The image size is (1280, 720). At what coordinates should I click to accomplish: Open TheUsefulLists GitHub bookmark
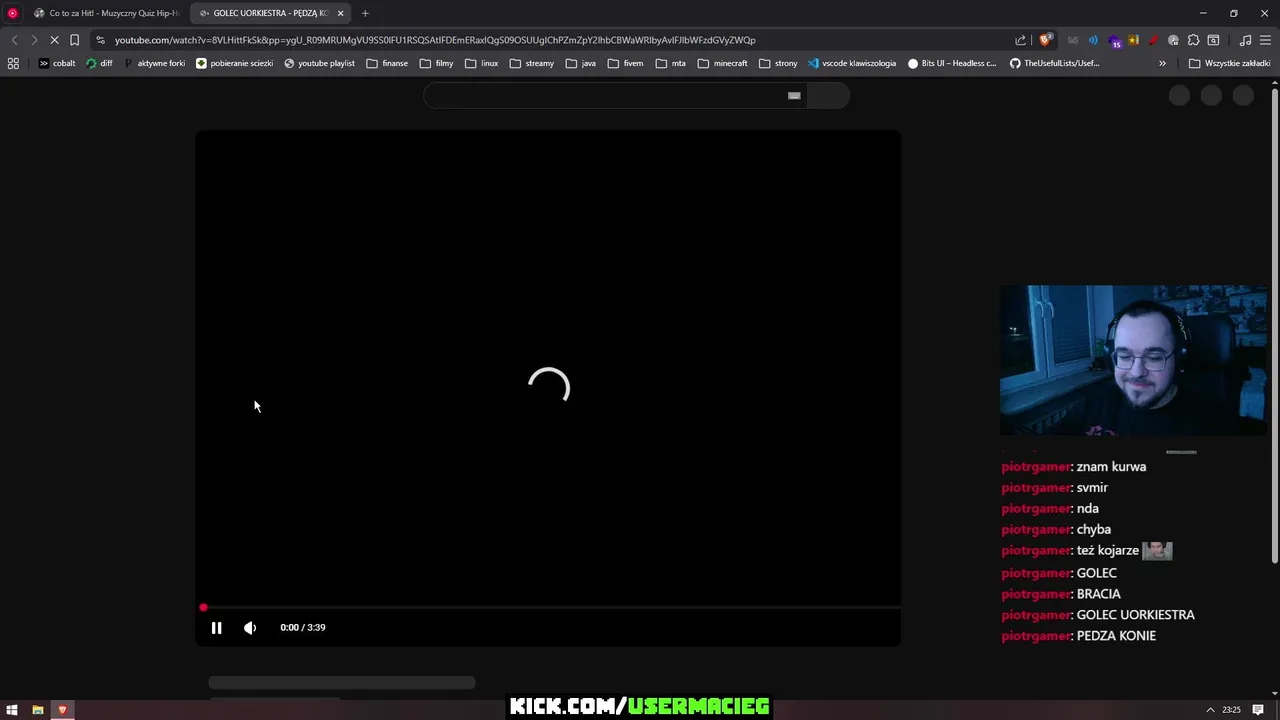point(1054,63)
